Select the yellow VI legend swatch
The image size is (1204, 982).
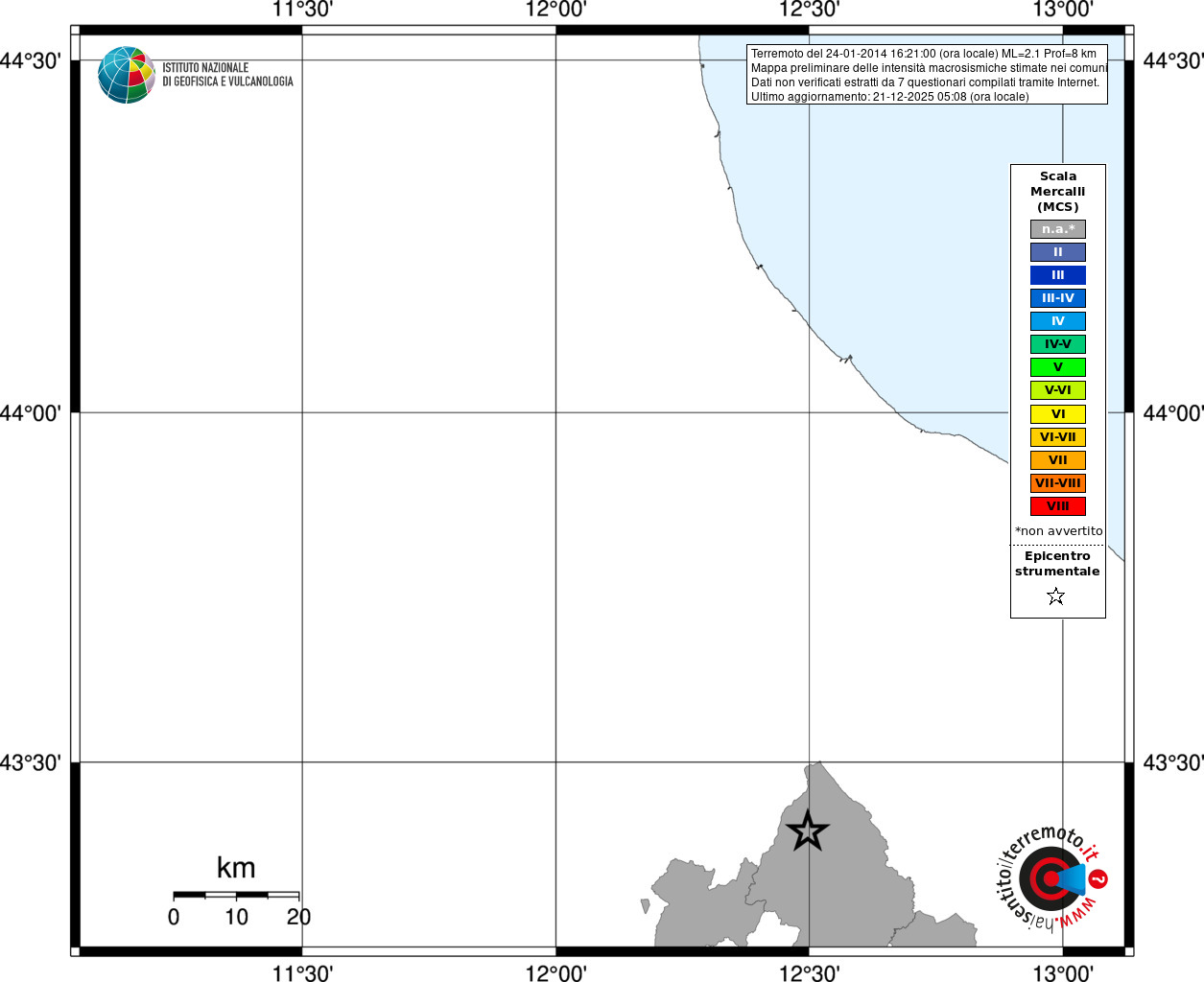[x=1058, y=414]
